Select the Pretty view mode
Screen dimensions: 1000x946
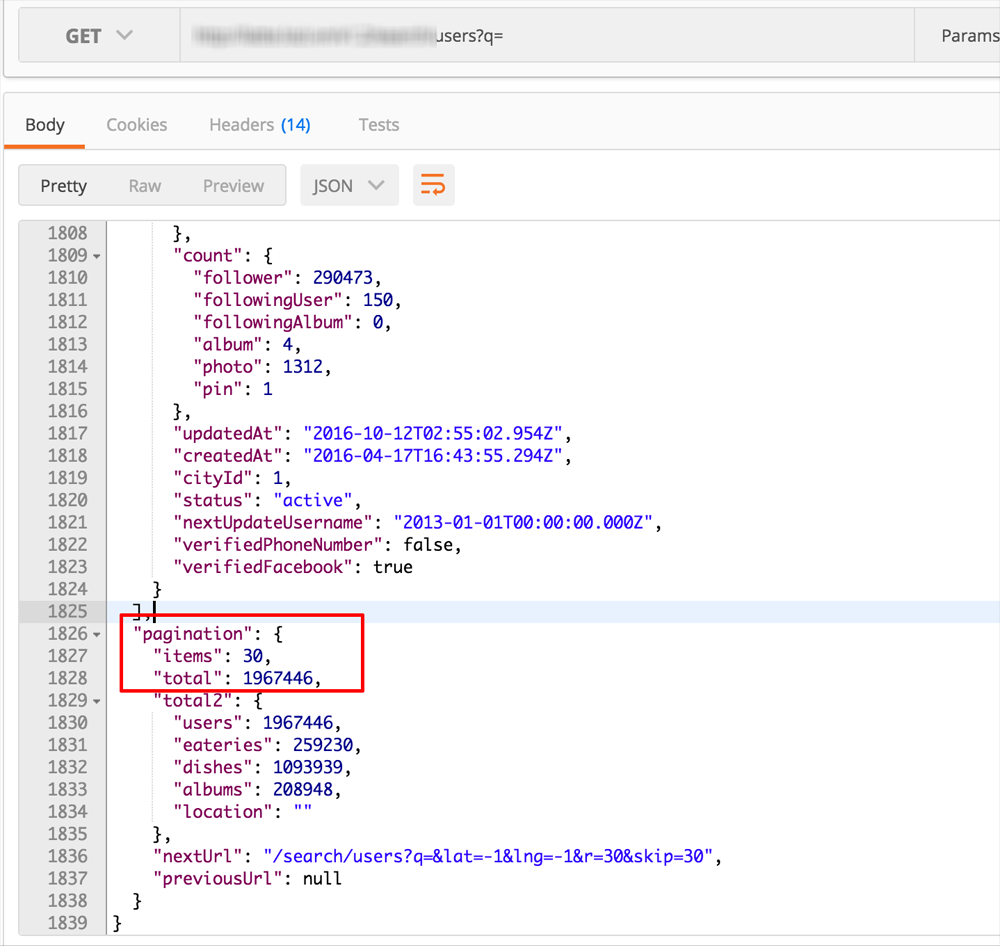pos(63,186)
